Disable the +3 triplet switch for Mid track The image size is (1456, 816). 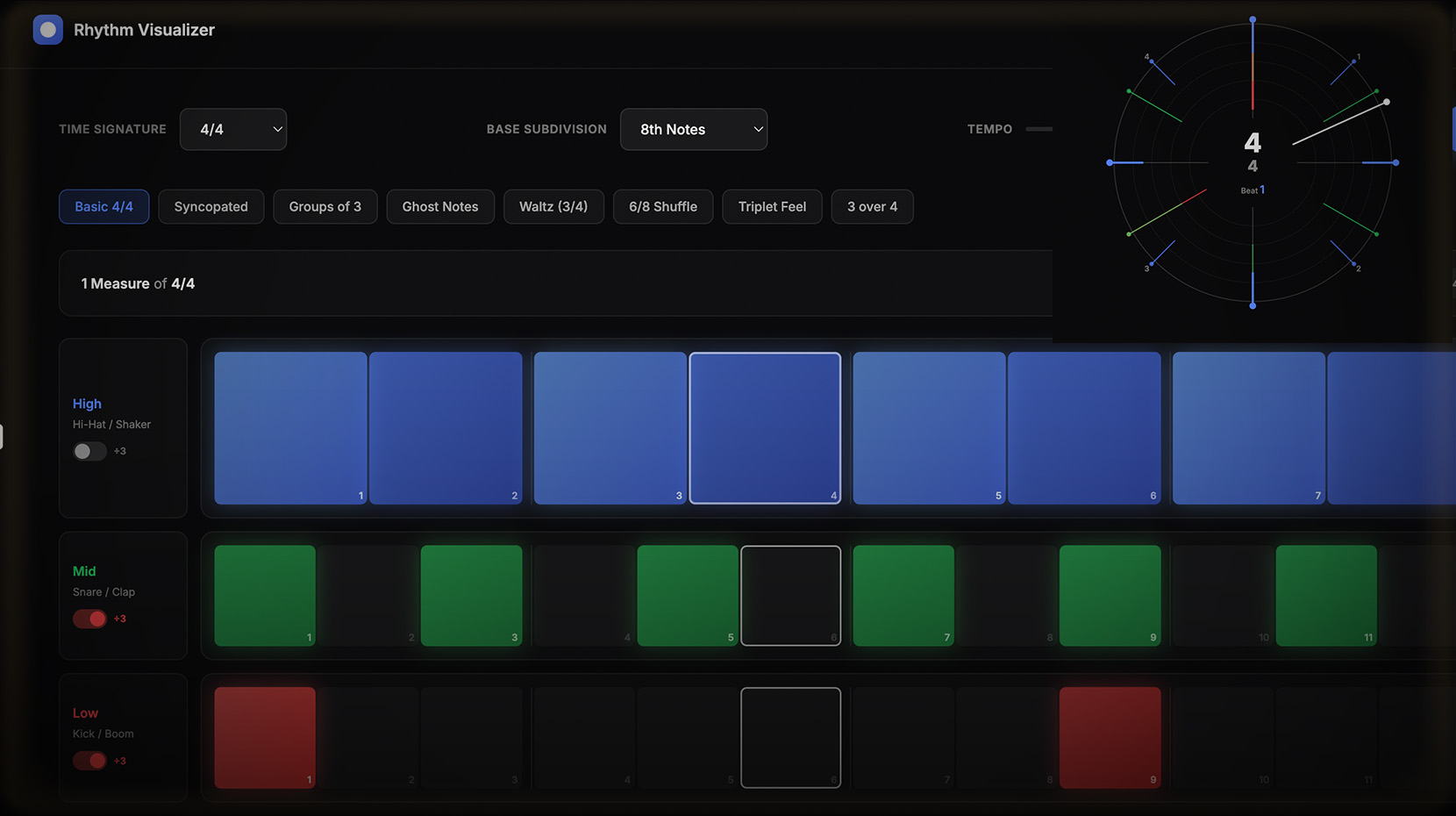(89, 619)
